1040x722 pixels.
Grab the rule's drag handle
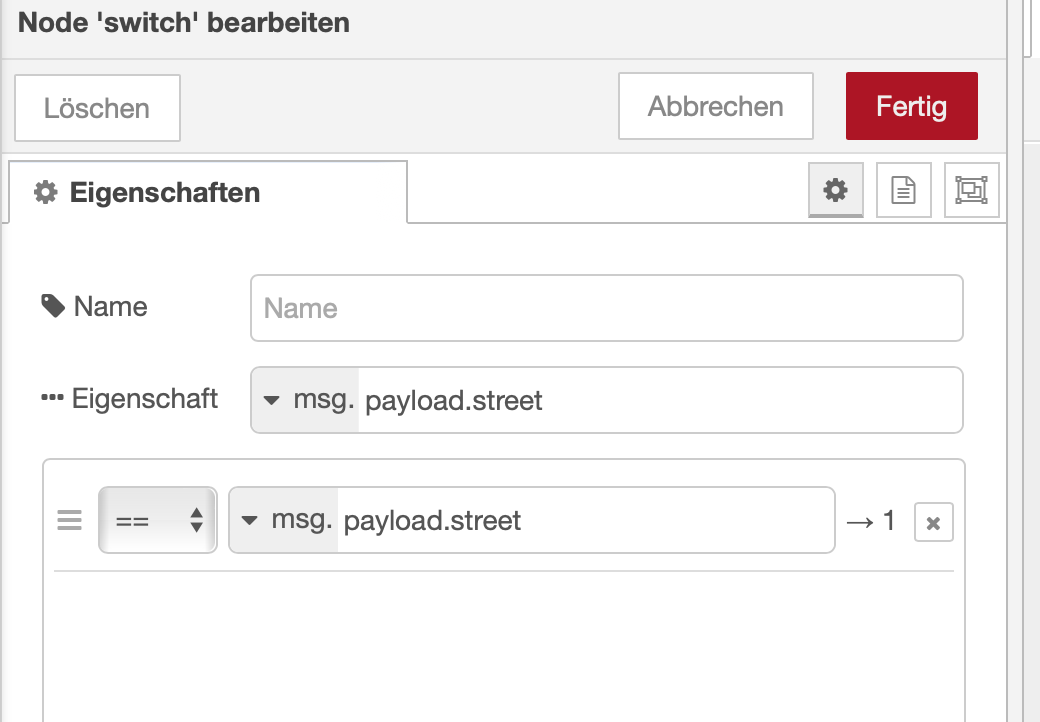click(69, 521)
